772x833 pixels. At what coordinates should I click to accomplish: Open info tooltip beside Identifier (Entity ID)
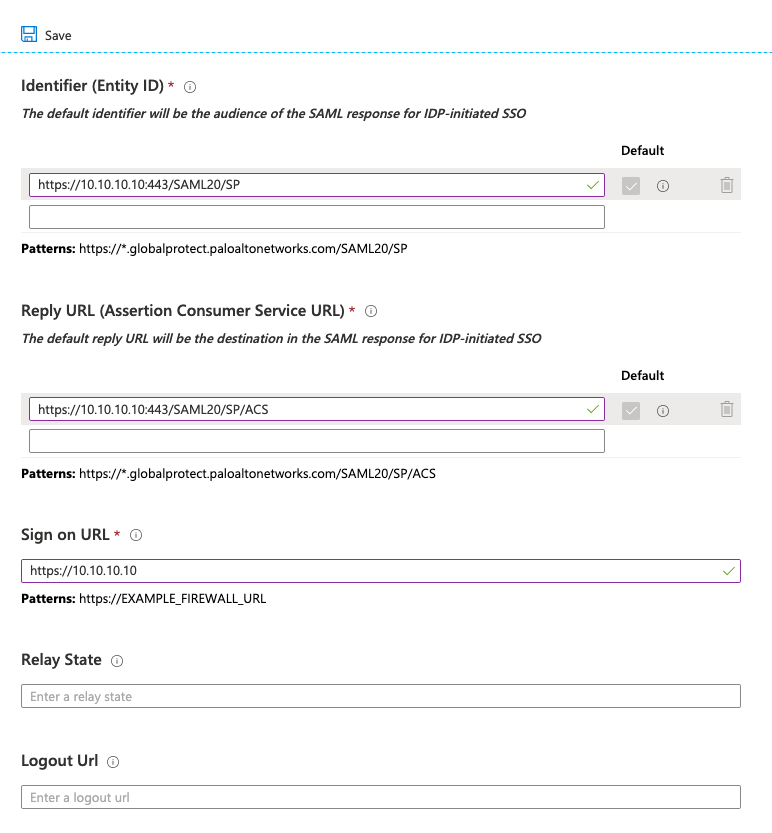[190, 87]
